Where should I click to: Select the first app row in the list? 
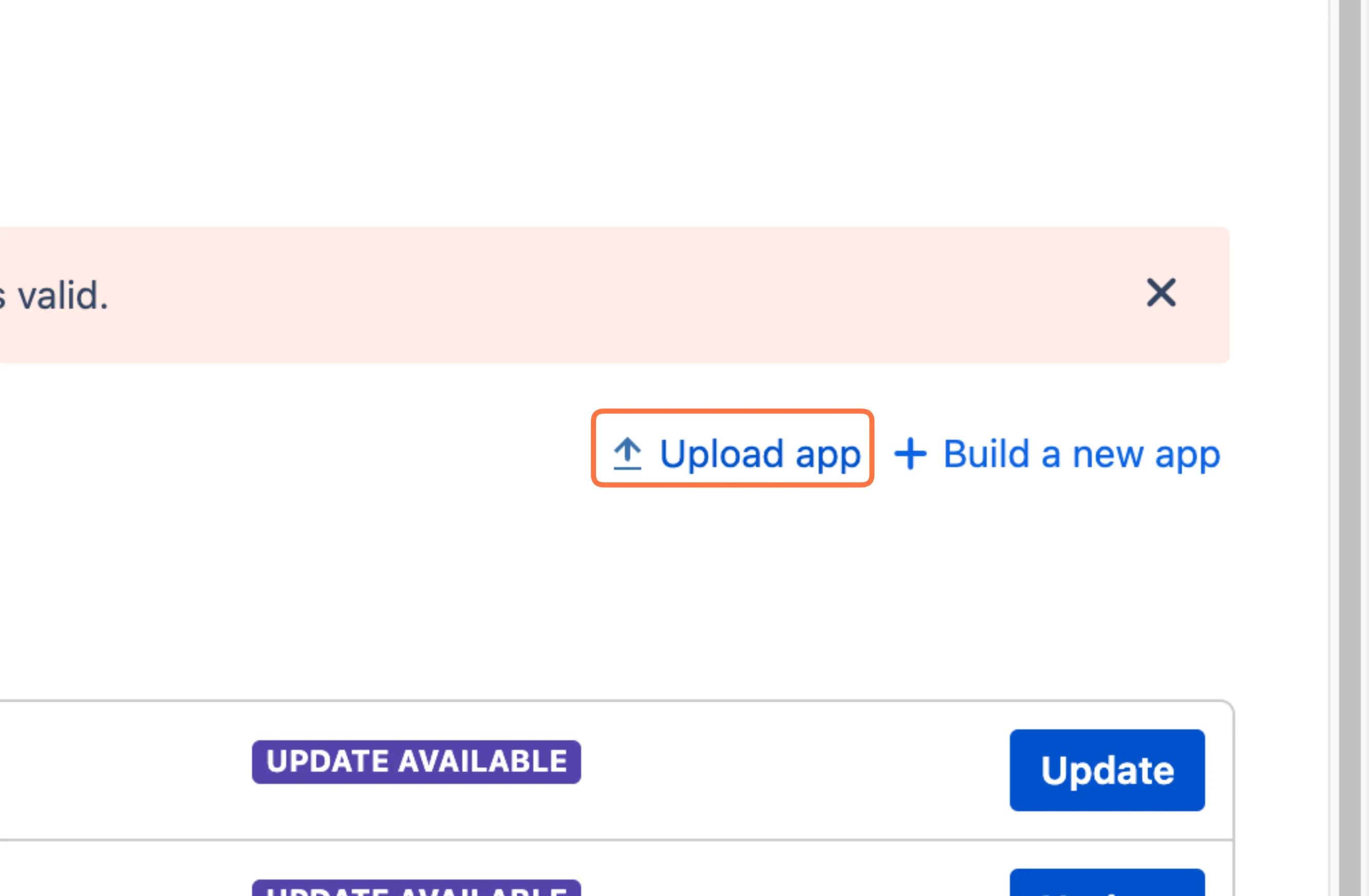click(x=616, y=770)
